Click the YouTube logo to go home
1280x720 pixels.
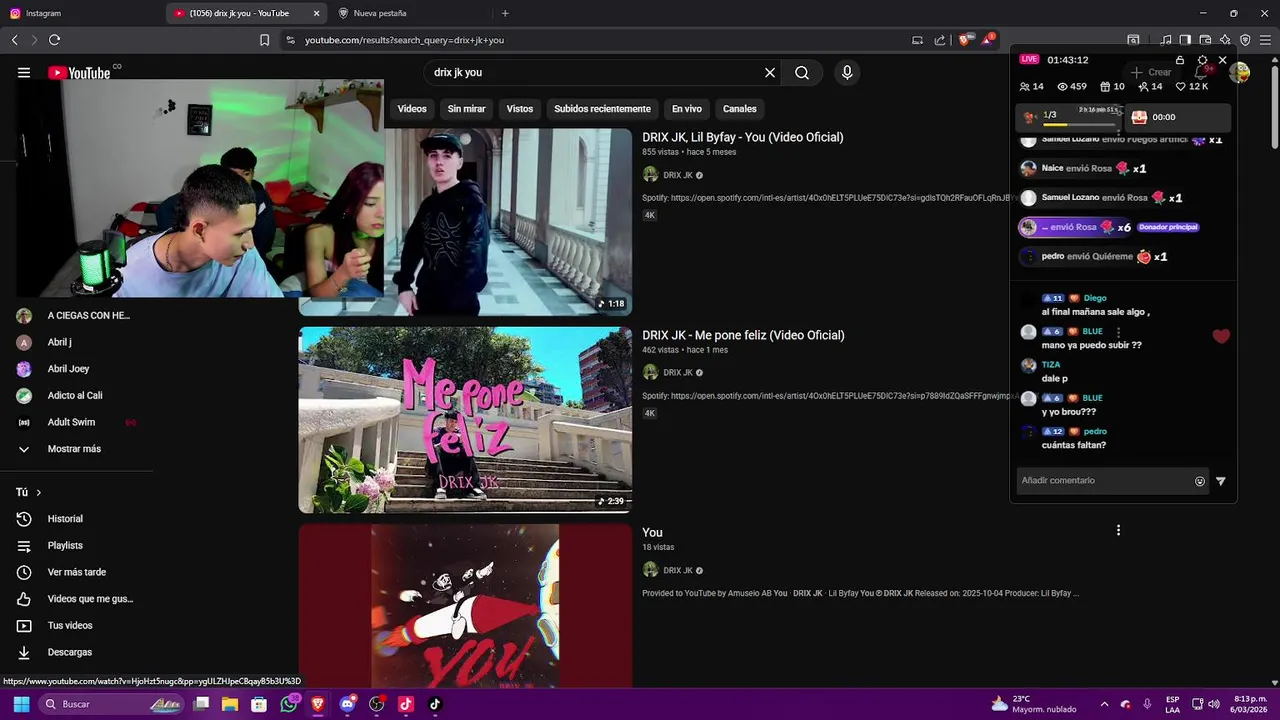pyautogui.click(x=79, y=72)
